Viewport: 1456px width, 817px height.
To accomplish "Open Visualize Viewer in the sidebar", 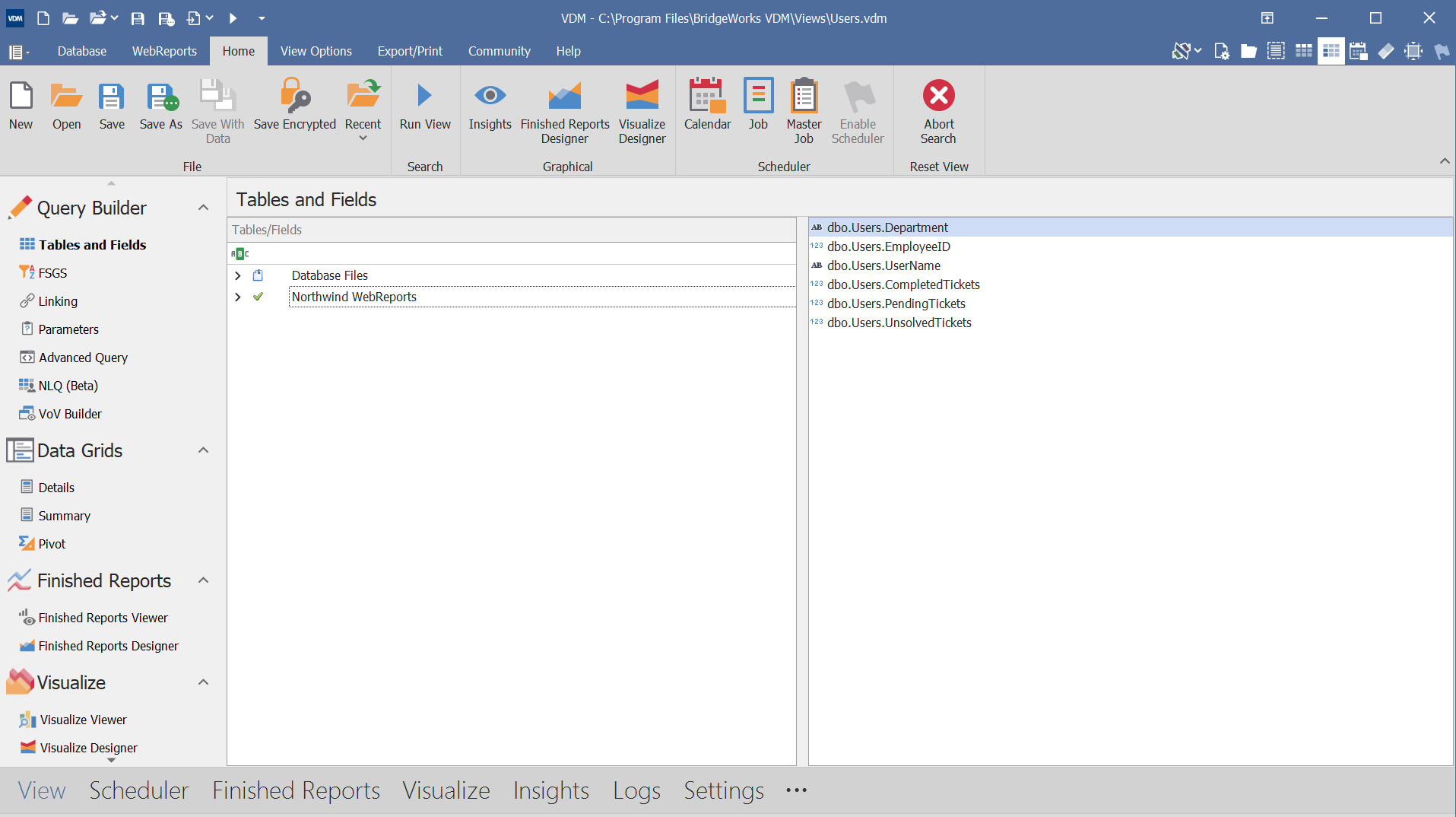I will click(x=83, y=720).
